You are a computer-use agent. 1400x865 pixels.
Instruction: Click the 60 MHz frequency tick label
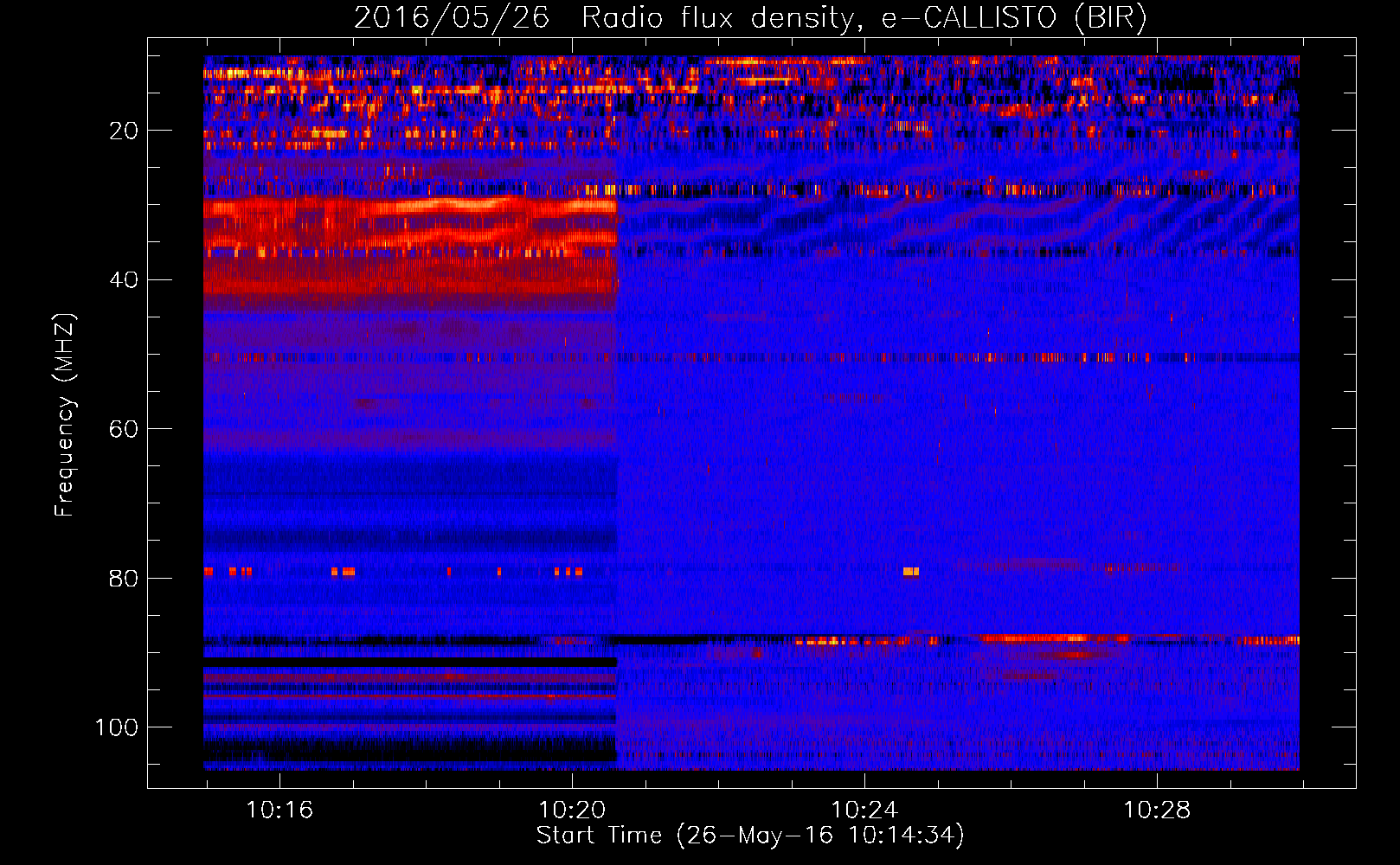coord(124,429)
